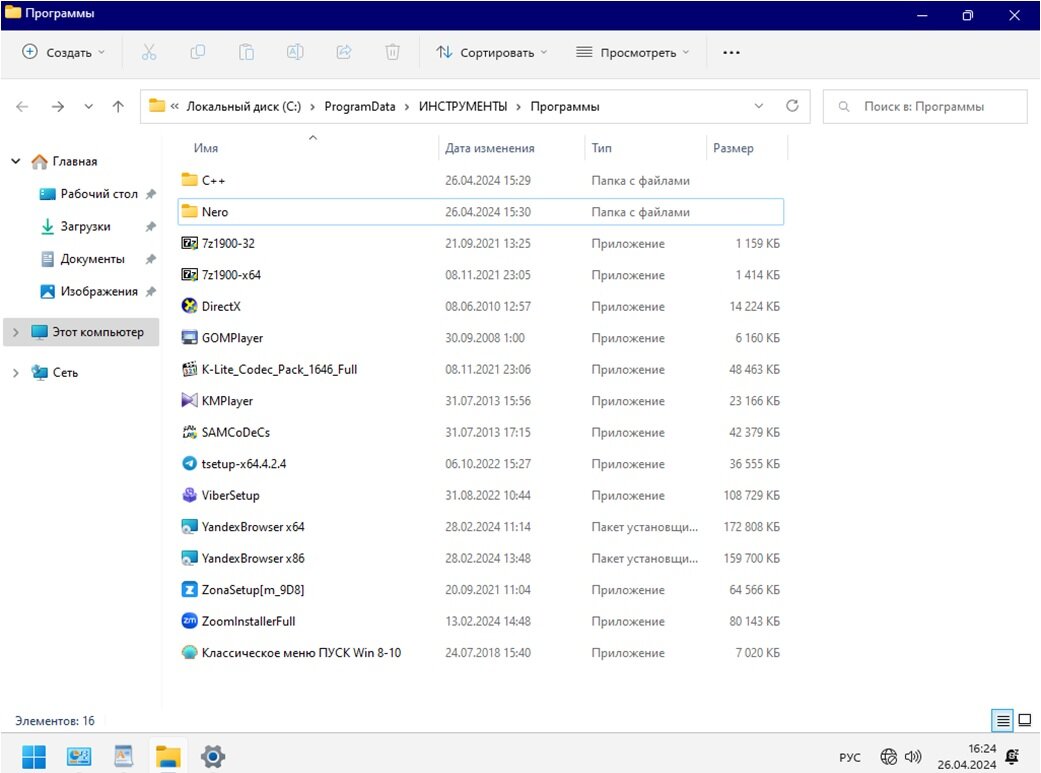The height and width of the screenshot is (773, 1041).
Task: Select the ZonaSetup[m_9D8] icon
Action: 189,590
